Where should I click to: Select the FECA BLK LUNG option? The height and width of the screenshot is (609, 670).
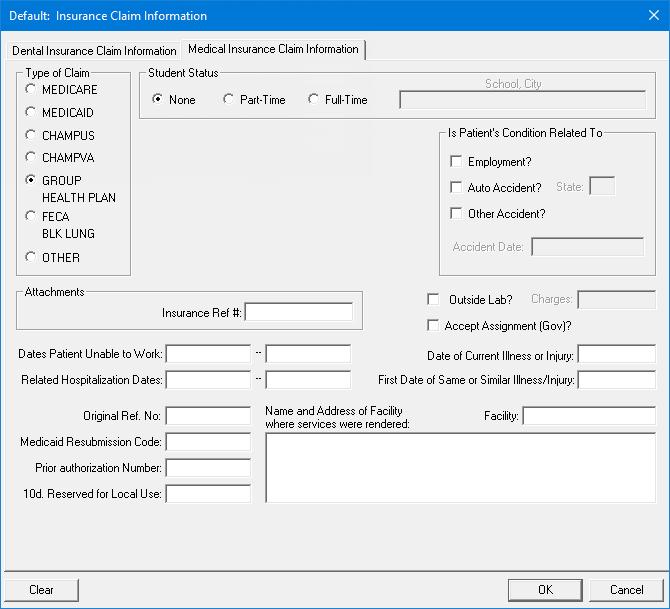point(31,216)
